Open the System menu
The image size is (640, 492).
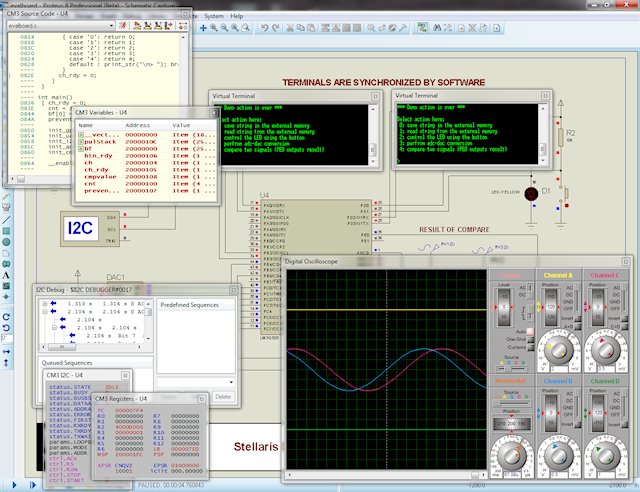(x=213, y=17)
